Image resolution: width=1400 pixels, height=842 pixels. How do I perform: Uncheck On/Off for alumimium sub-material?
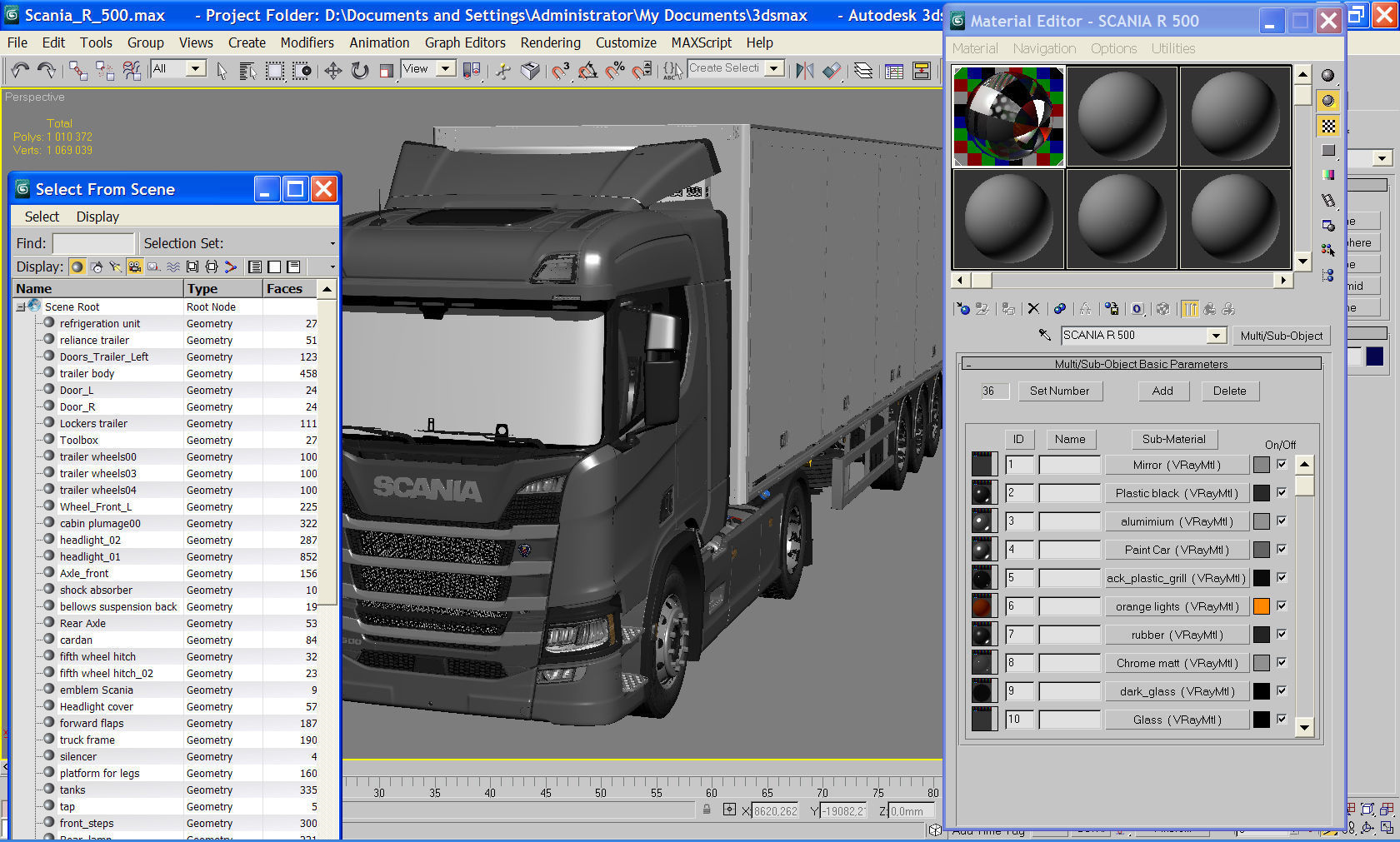[x=1282, y=521]
